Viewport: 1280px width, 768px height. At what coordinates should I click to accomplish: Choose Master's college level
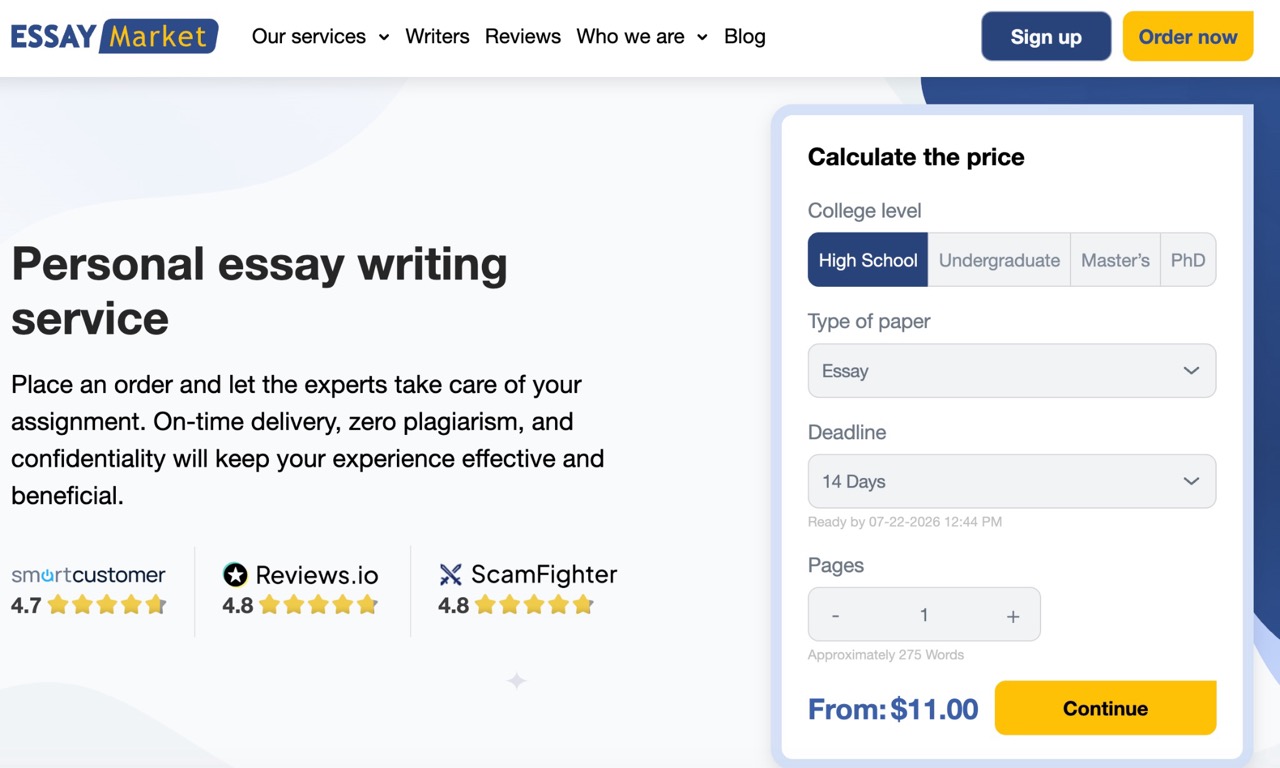coord(1115,260)
